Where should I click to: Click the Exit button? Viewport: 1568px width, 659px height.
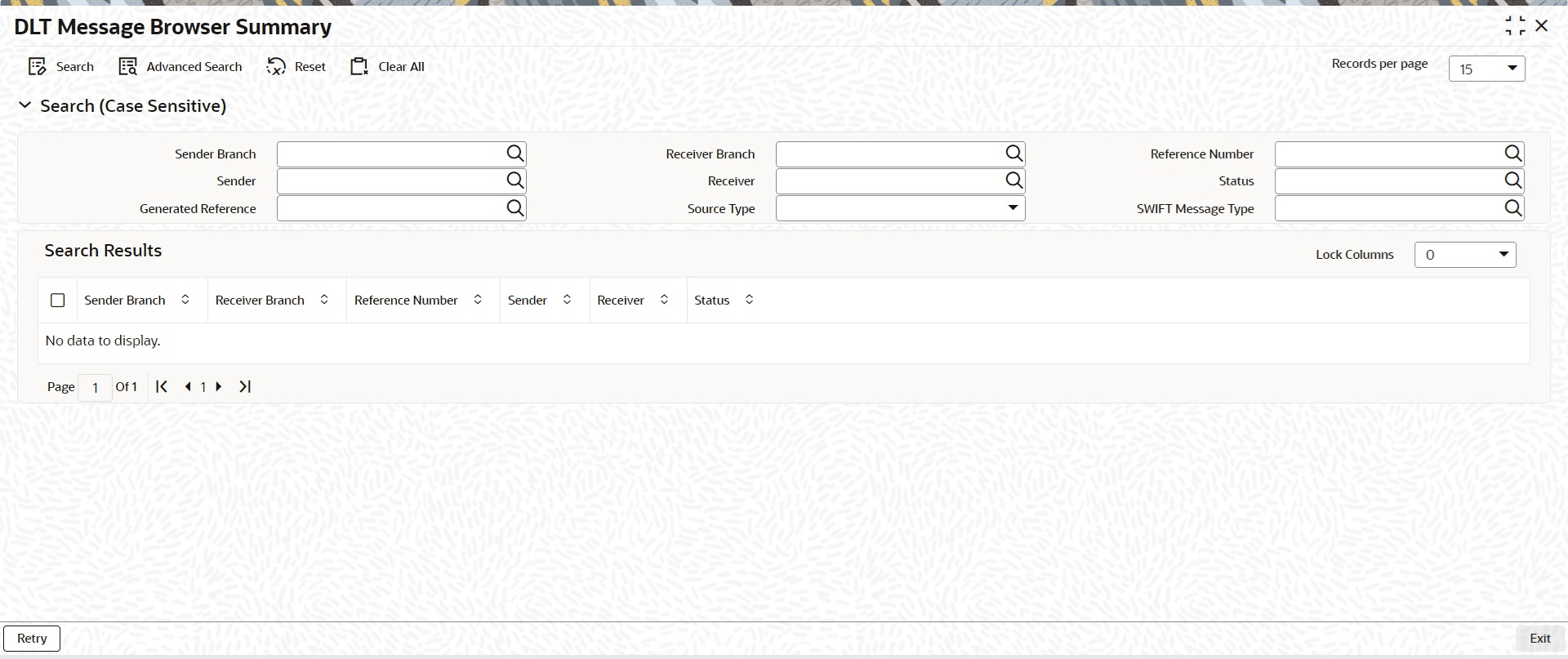(1539, 639)
